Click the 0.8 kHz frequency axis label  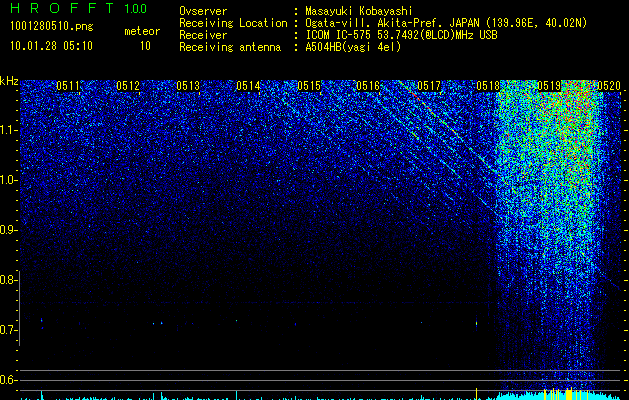point(8,280)
